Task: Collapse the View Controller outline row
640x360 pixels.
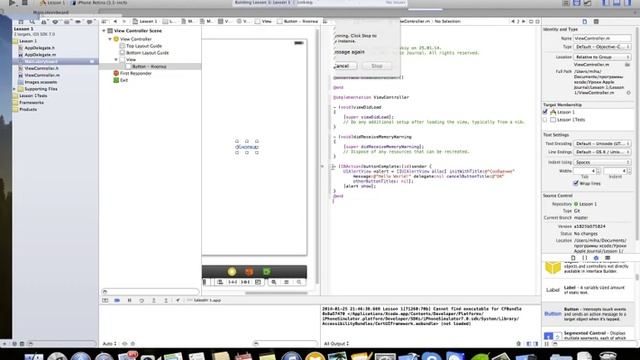Action: click(x=110, y=39)
